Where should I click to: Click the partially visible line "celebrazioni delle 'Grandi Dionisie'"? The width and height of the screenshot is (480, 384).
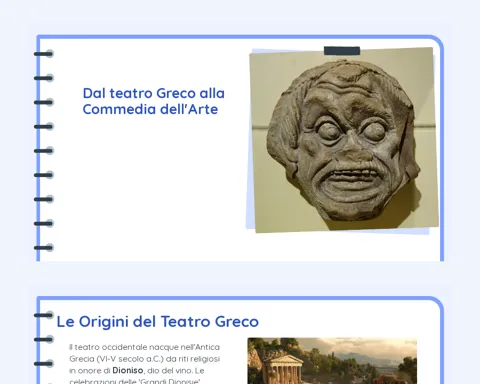click(x=135, y=381)
